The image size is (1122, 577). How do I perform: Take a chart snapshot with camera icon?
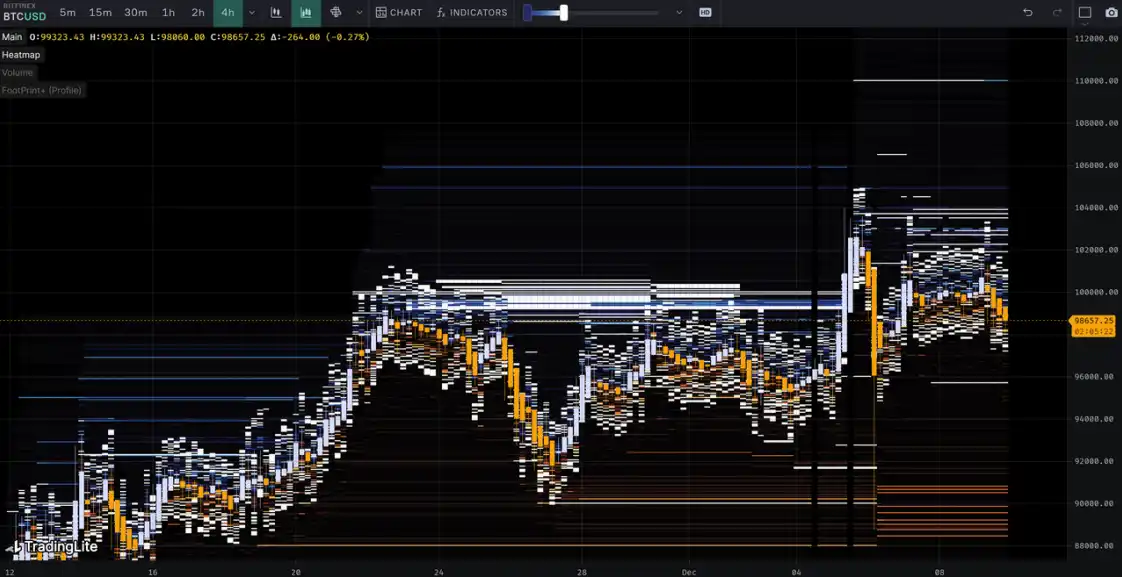[x=1111, y=13]
